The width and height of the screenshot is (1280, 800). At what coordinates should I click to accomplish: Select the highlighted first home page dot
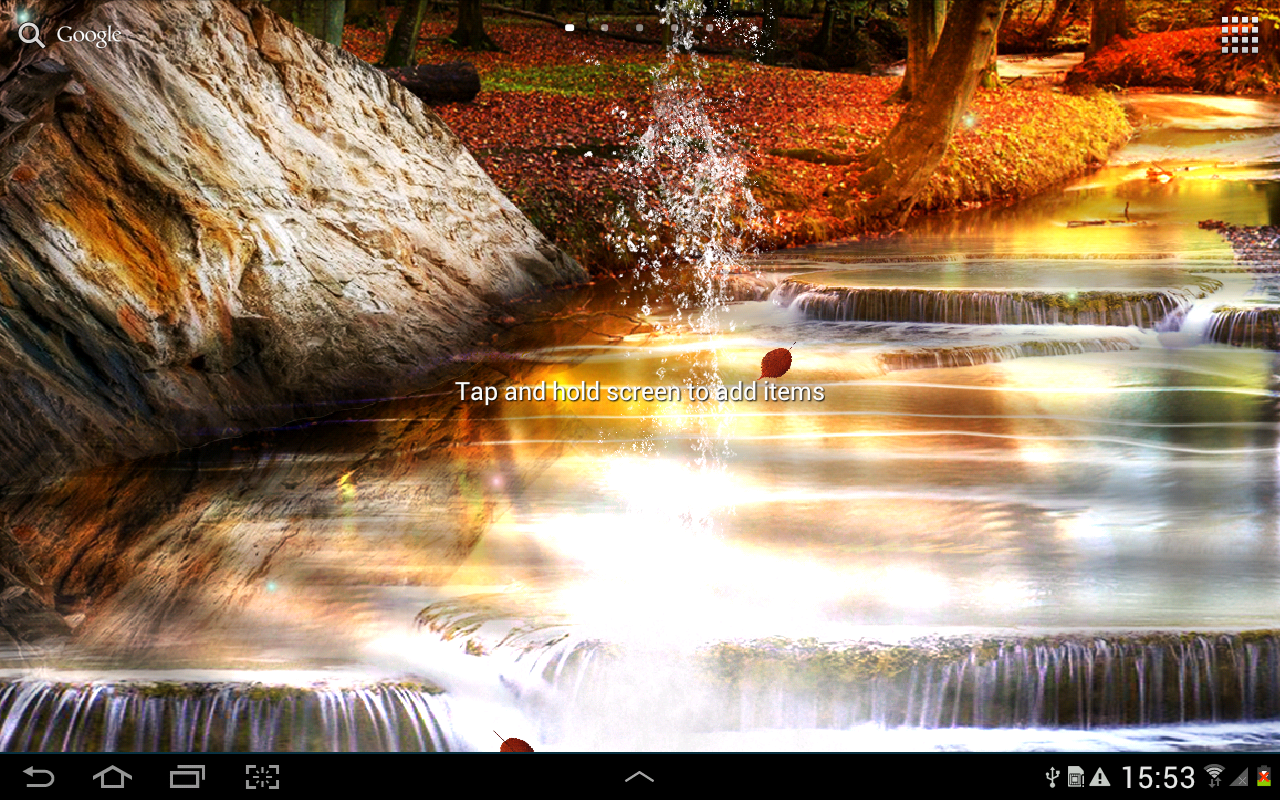point(570,28)
